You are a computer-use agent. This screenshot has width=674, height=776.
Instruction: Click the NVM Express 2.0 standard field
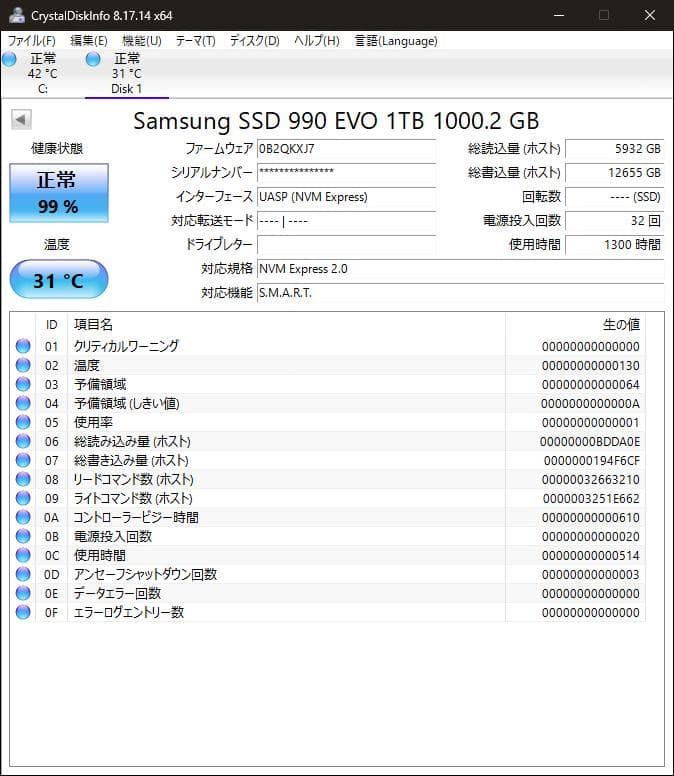(x=461, y=269)
